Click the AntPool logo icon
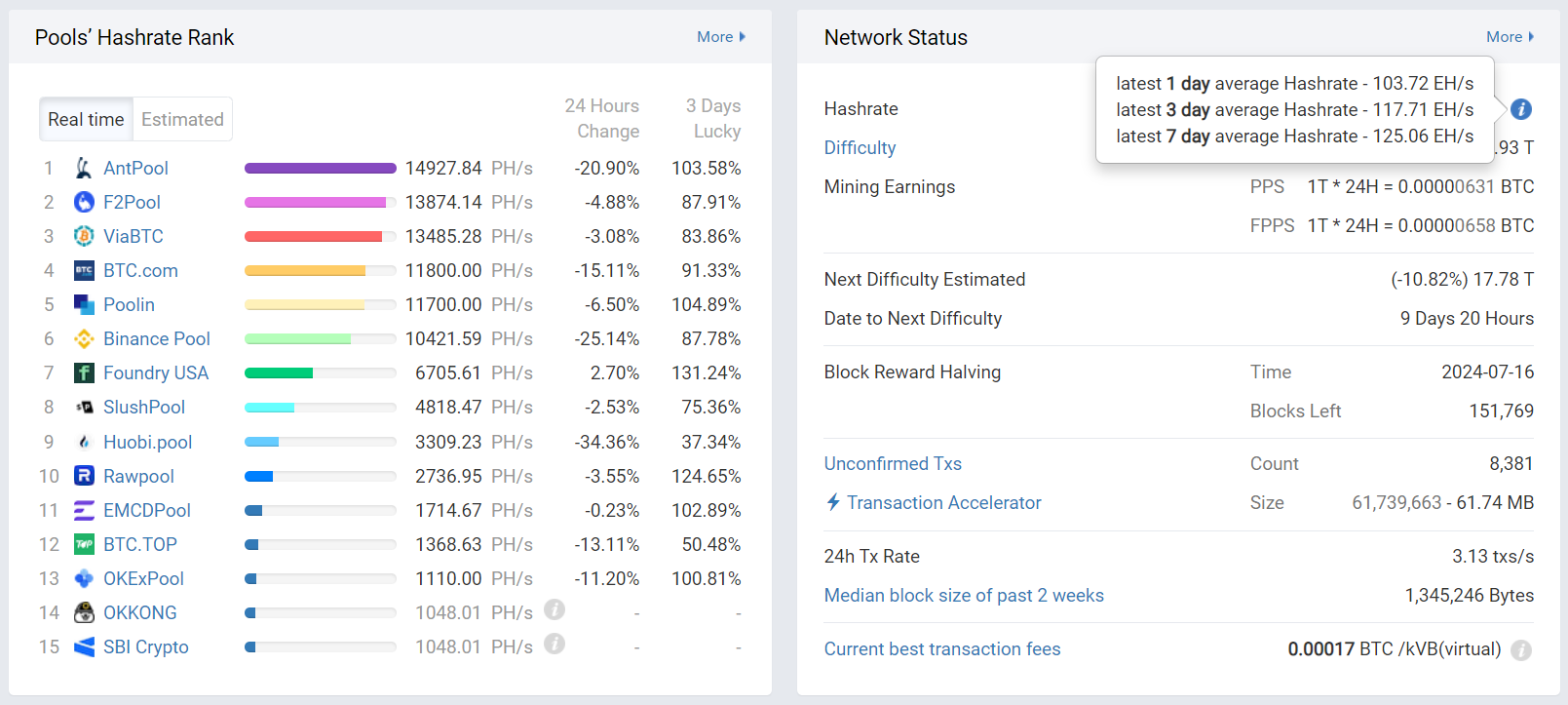 point(84,168)
